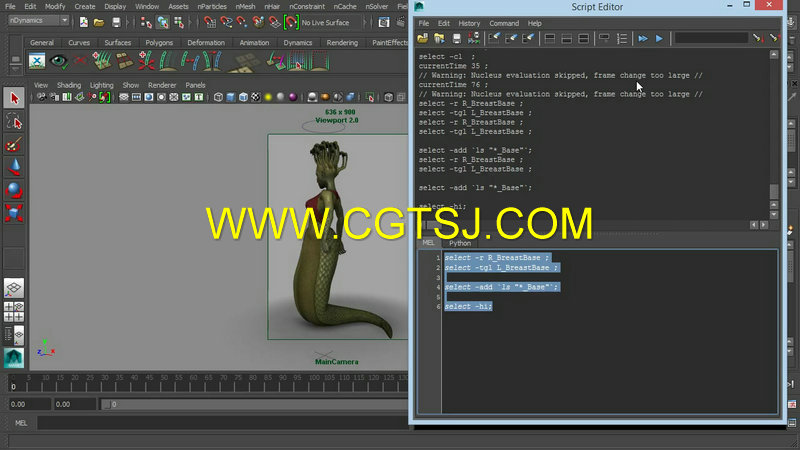Switch to the Python tab

(460, 243)
